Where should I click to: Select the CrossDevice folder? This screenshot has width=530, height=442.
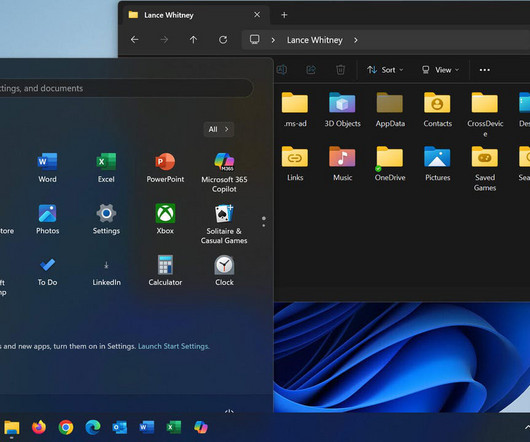tap(485, 115)
